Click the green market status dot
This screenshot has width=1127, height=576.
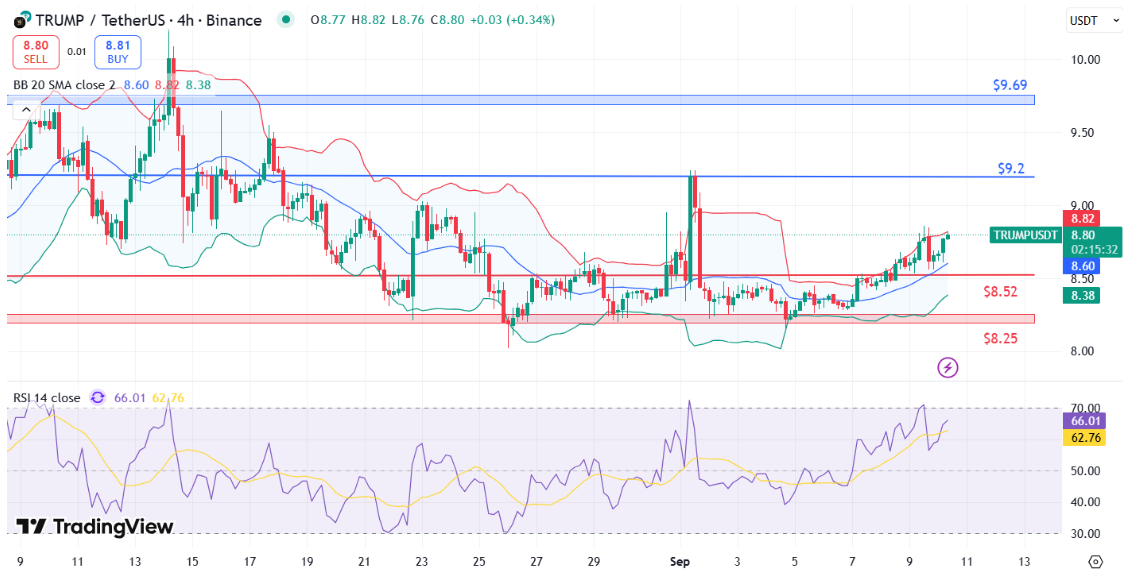(287, 20)
